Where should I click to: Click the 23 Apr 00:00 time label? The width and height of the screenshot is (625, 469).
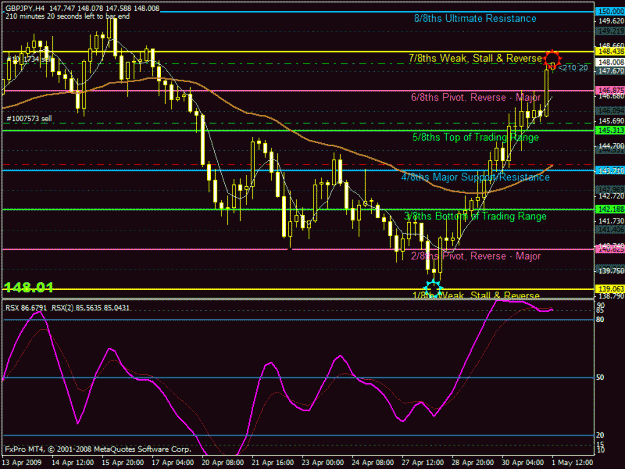[322, 463]
